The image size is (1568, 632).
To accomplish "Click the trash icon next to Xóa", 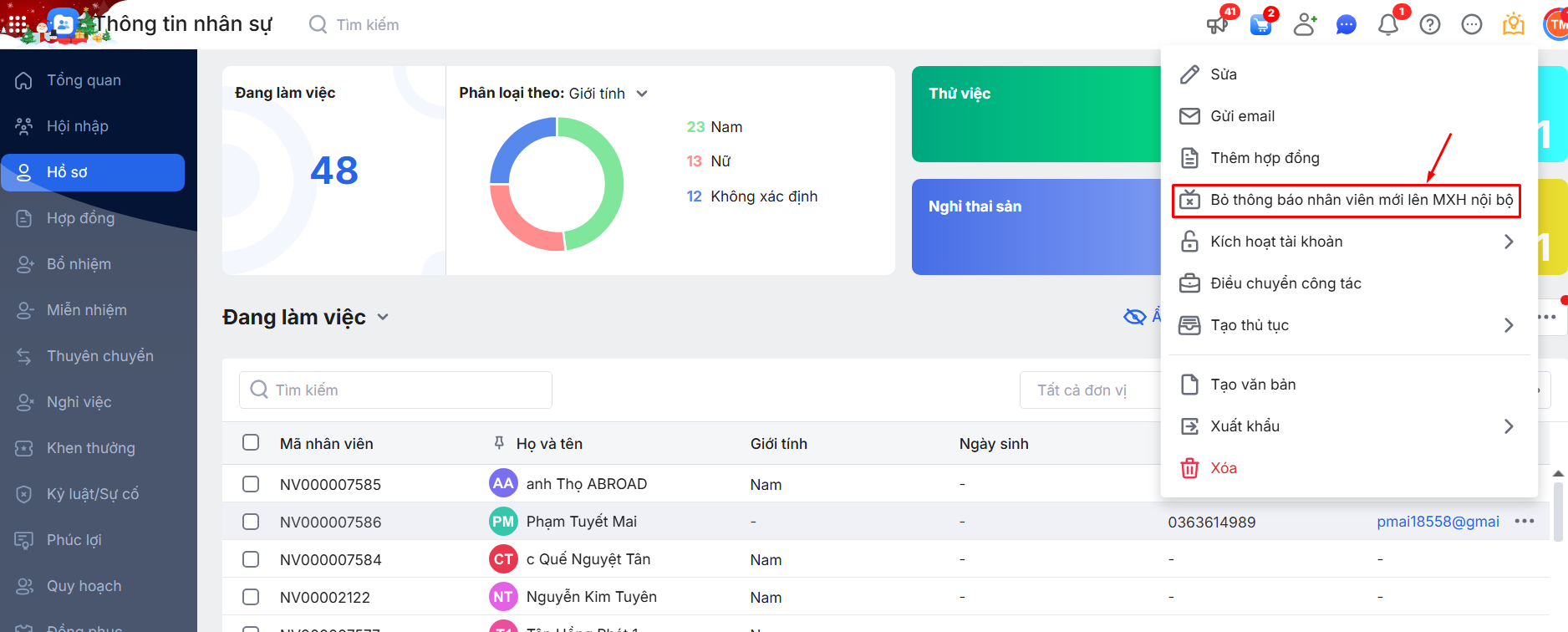I will coord(1189,468).
